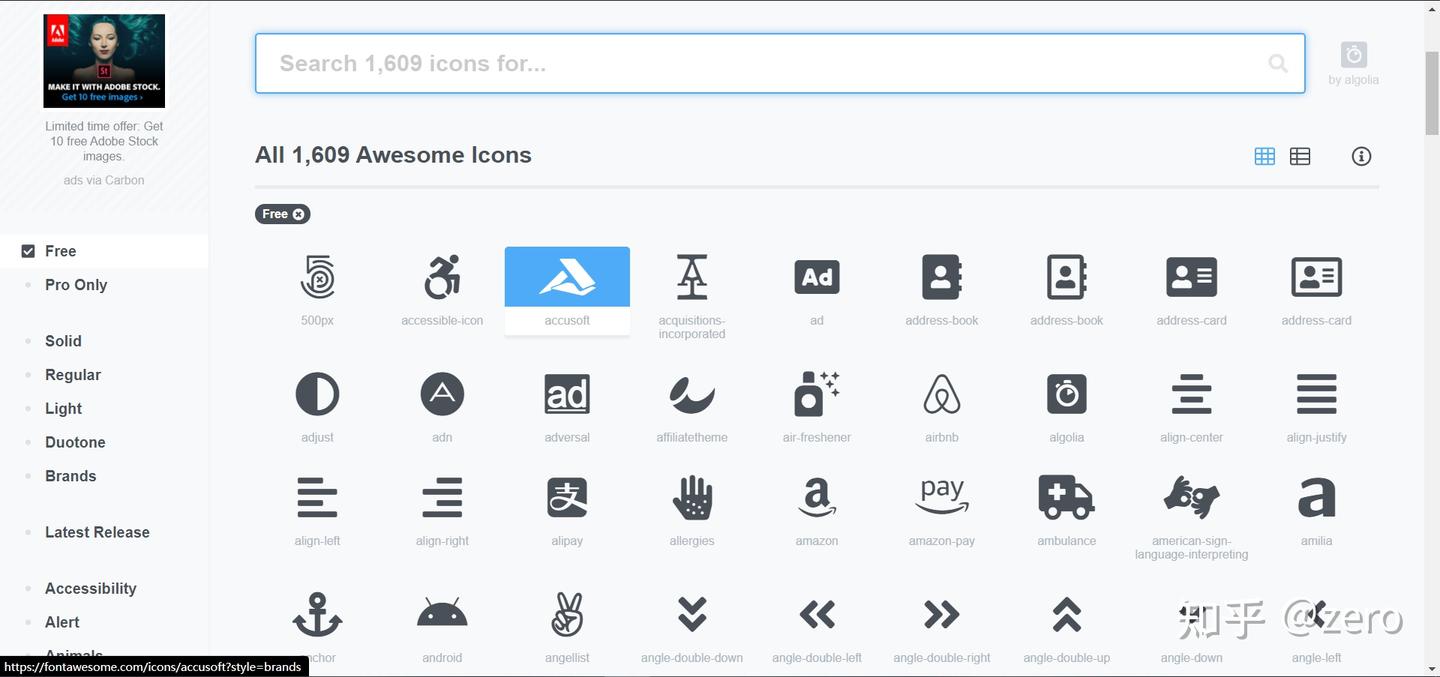Select the Accessibility category
The width and height of the screenshot is (1440, 677).
(x=90, y=589)
